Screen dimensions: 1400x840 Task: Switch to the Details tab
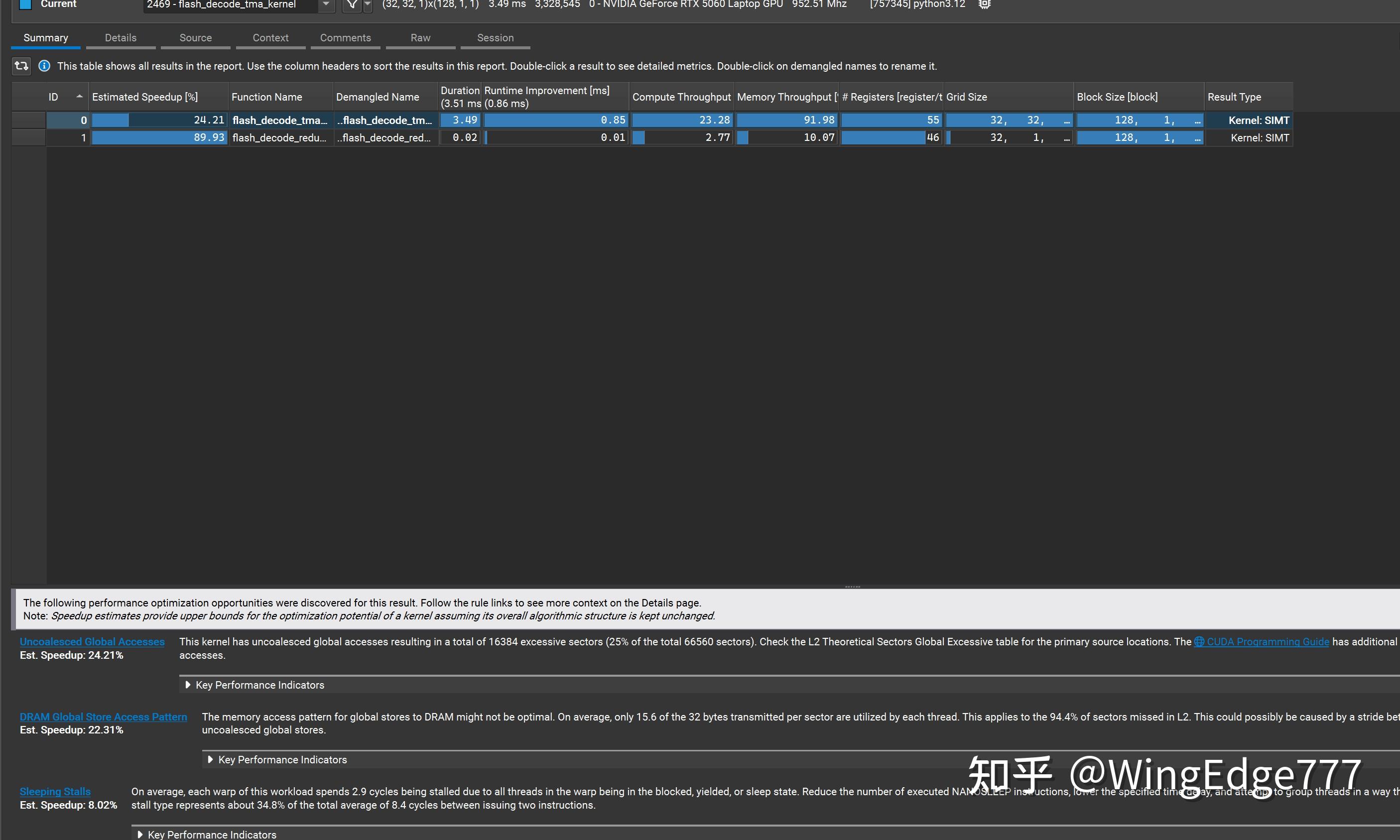(121, 38)
